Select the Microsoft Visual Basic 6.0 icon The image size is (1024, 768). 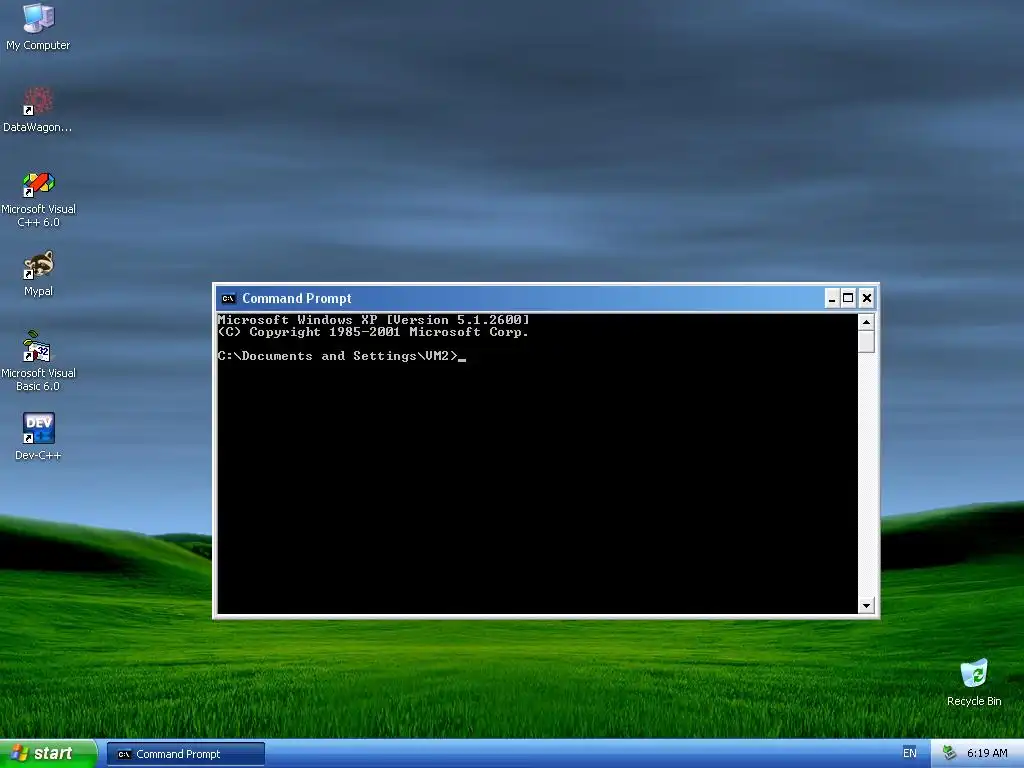tap(38, 361)
